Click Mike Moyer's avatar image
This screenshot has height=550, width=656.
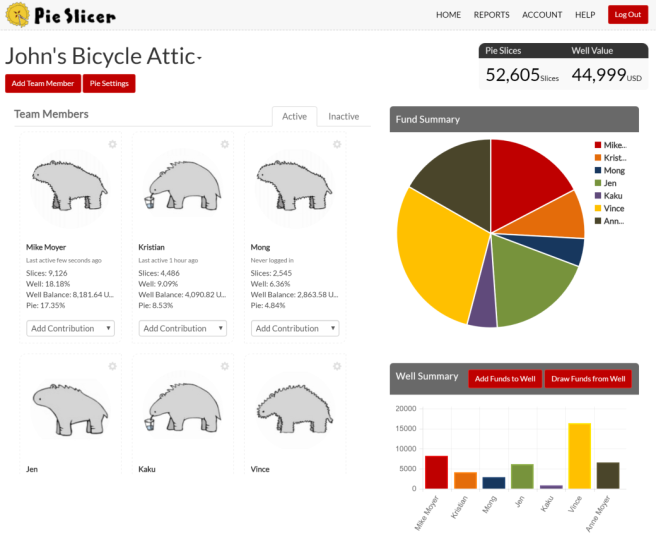tap(68, 186)
